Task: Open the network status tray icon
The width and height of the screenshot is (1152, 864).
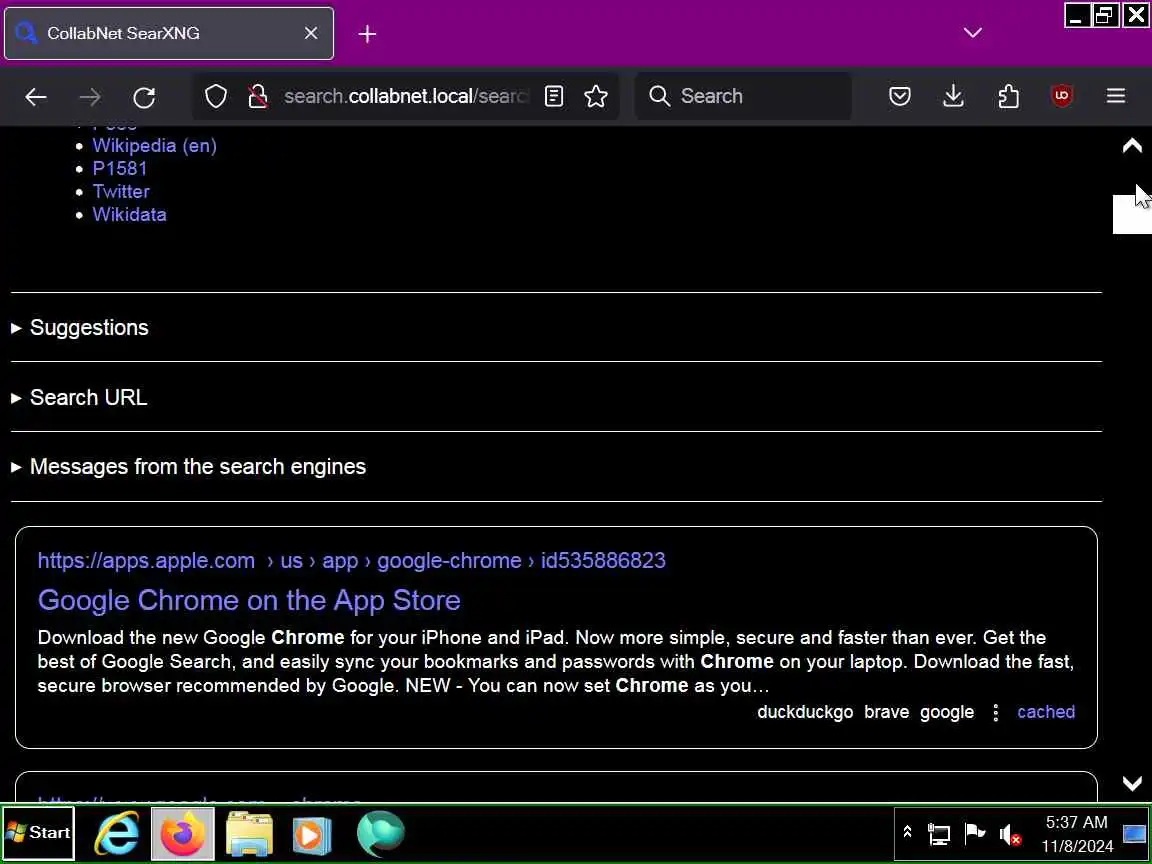Action: pos(939,834)
